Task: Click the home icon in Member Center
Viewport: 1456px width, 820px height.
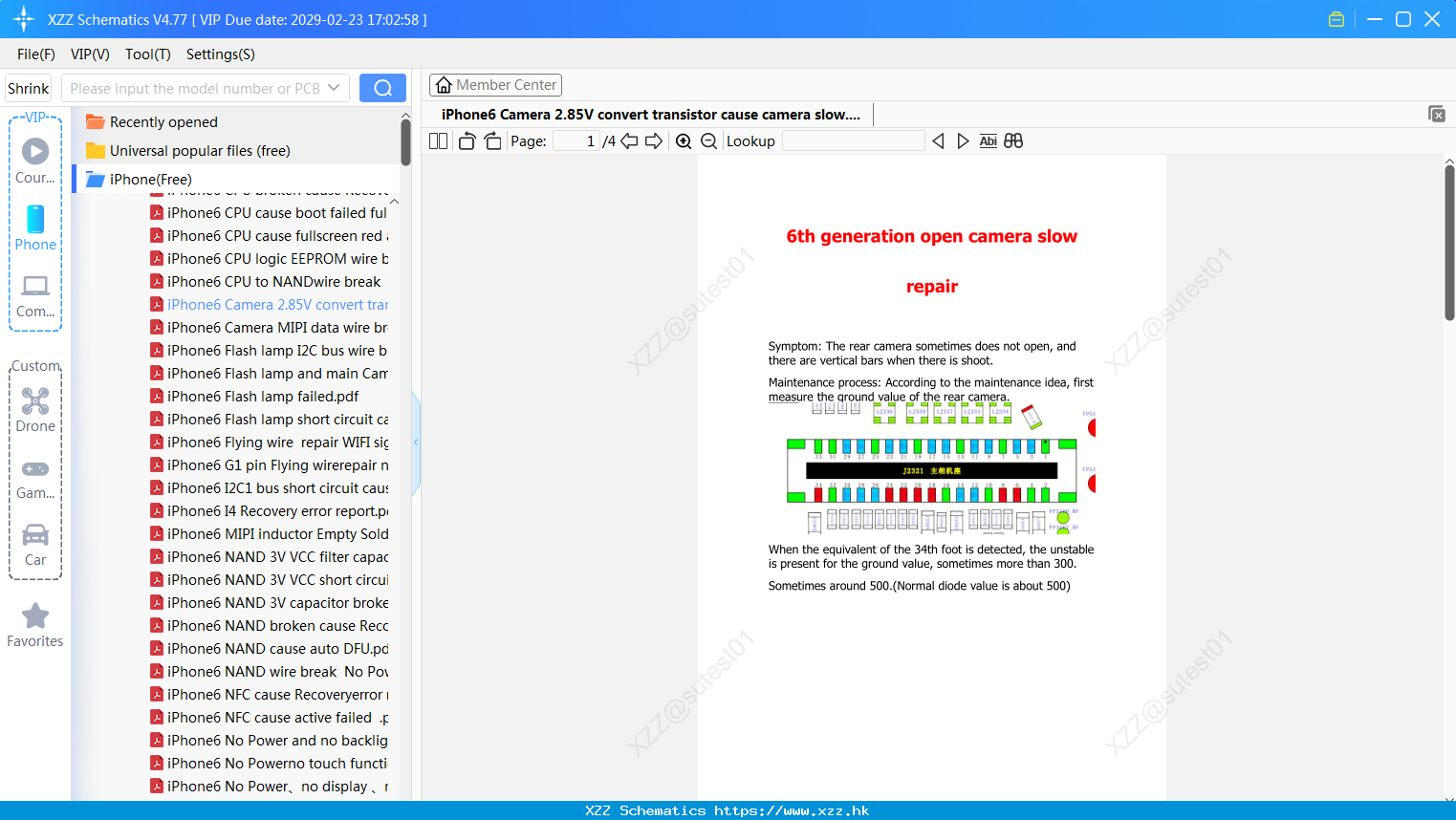Action: coord(444,85)
